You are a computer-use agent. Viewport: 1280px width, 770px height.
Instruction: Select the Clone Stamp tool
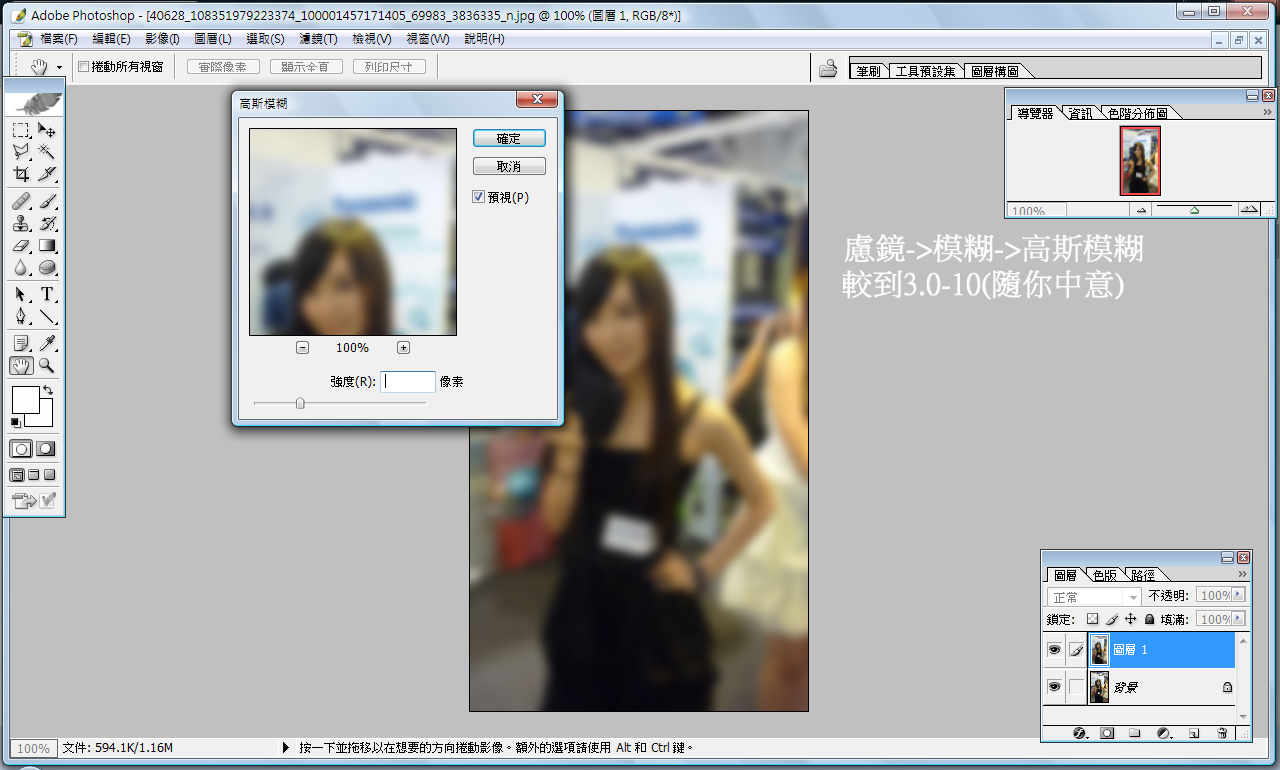pyautogui.click(x=21, y=223)
